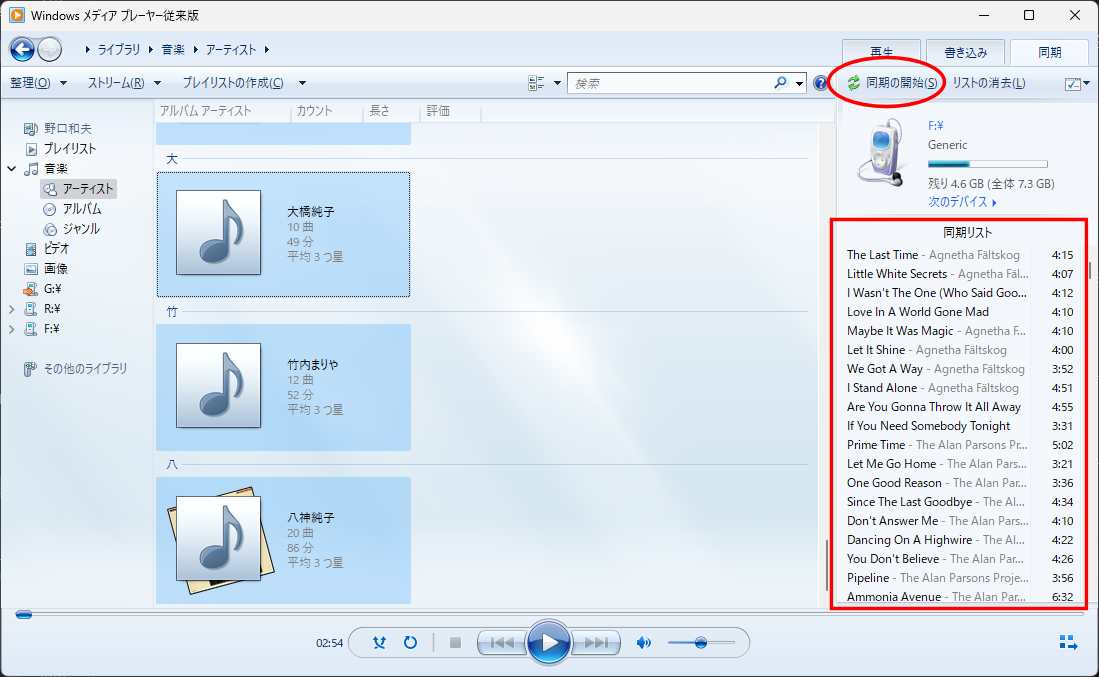Select 竹内まりや artist thumbnail

pyautogui.click(x=219, y=385)
